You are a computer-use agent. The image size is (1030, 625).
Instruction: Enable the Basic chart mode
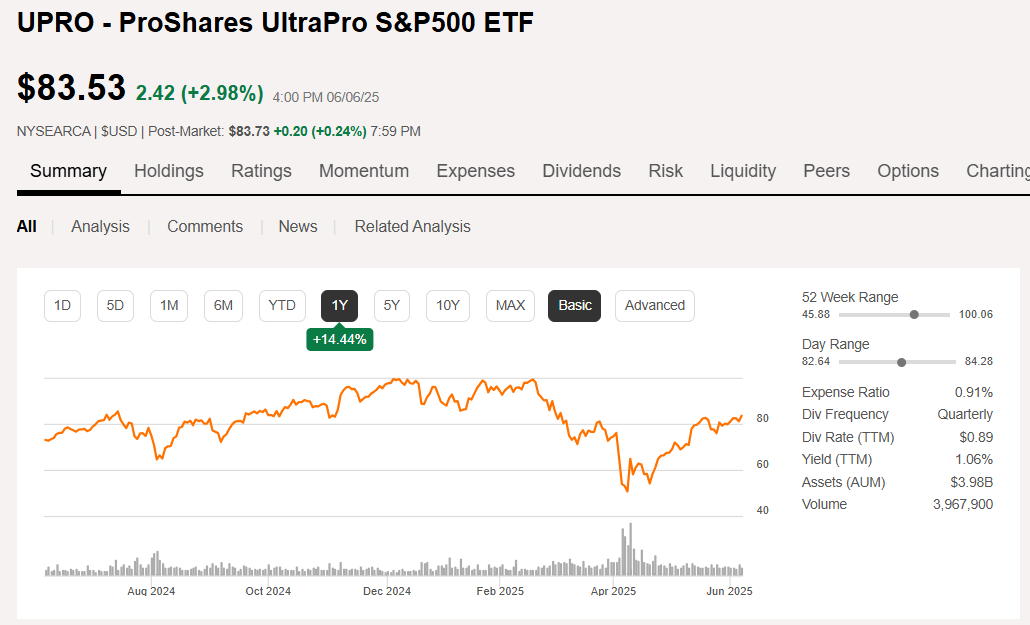tap(574, 306)
